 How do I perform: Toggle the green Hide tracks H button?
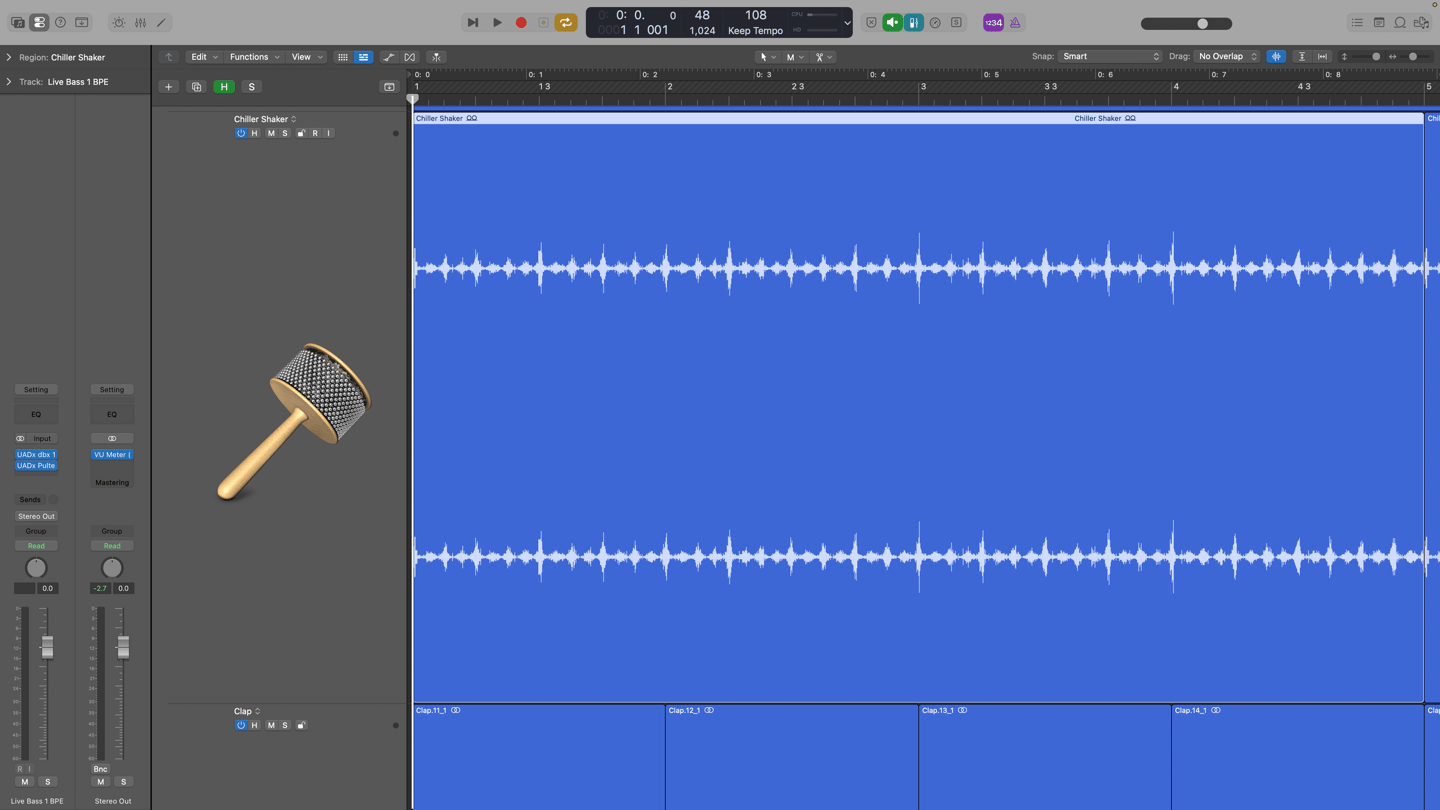coord(224,87)
